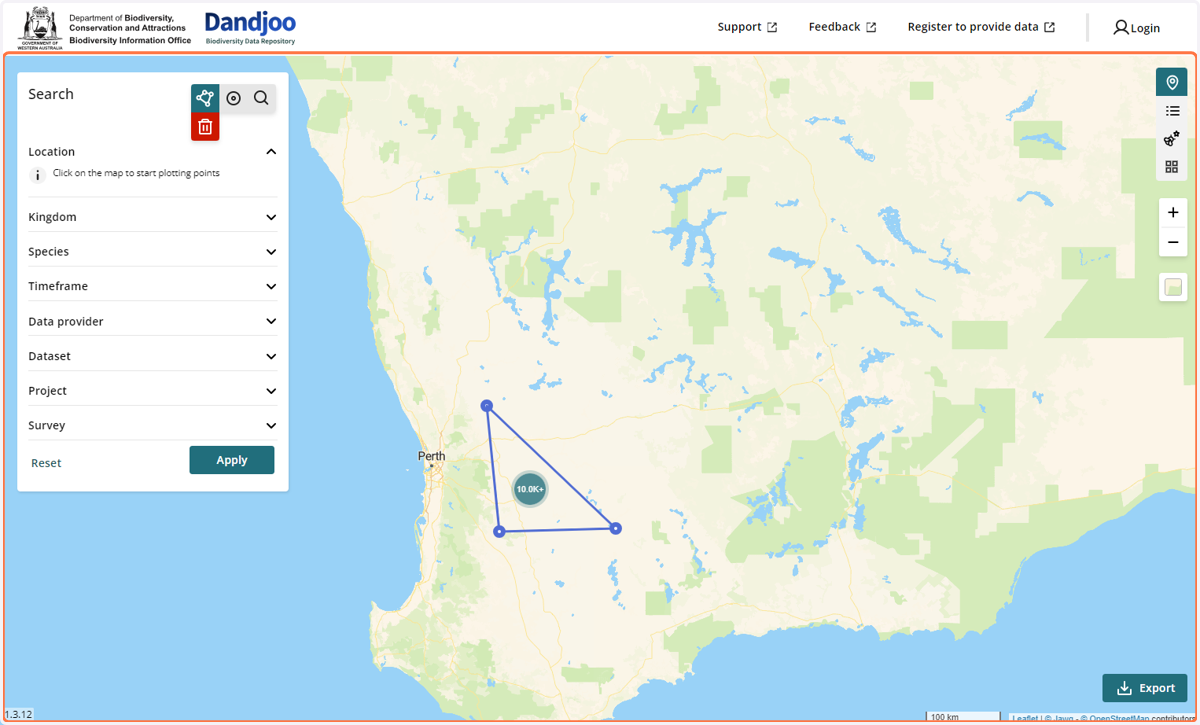Select the circle radius search tool
Screen dimensions: 1200x725
click(233, 98)
